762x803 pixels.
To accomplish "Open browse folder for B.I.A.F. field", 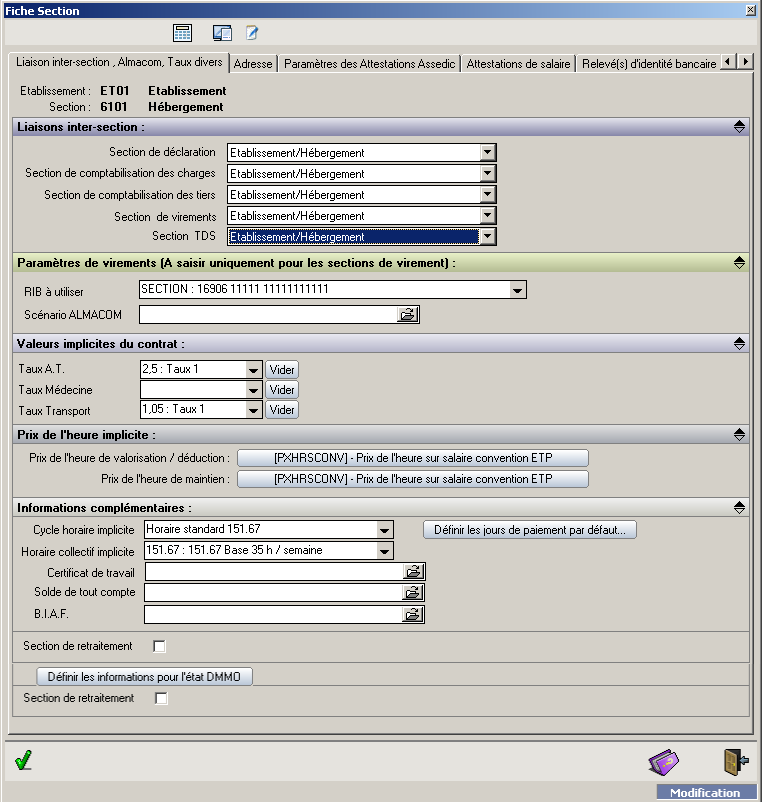I will (x=414, y=614).
